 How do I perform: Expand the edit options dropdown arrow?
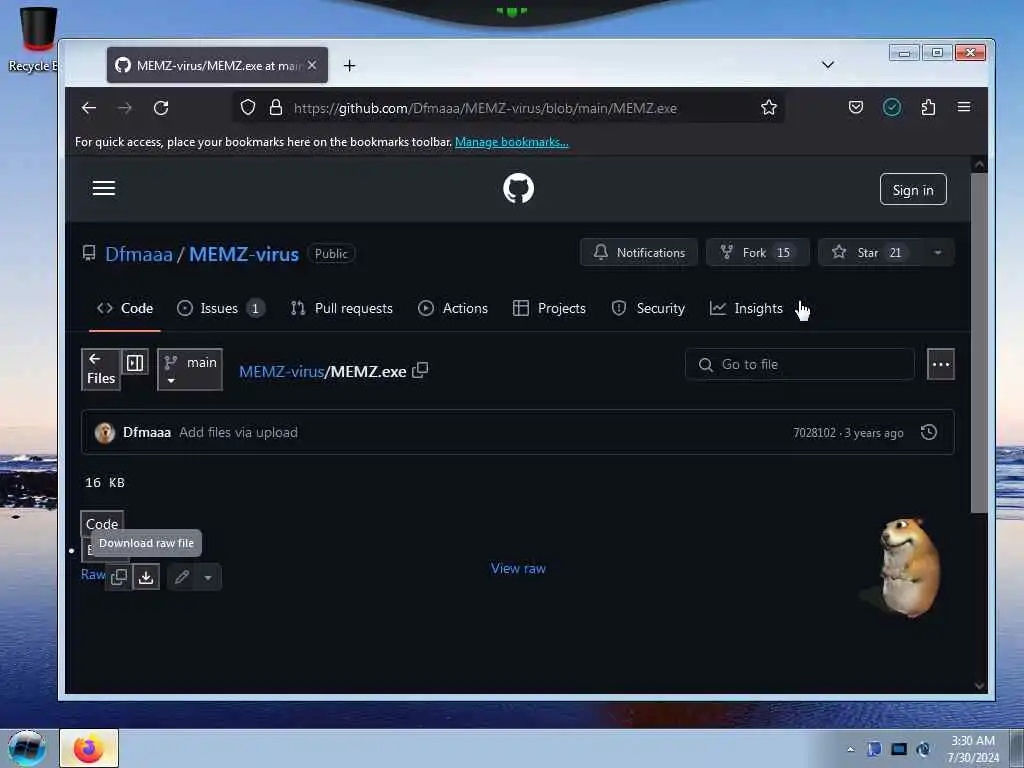pyautogui.click(x=208, y=577)
